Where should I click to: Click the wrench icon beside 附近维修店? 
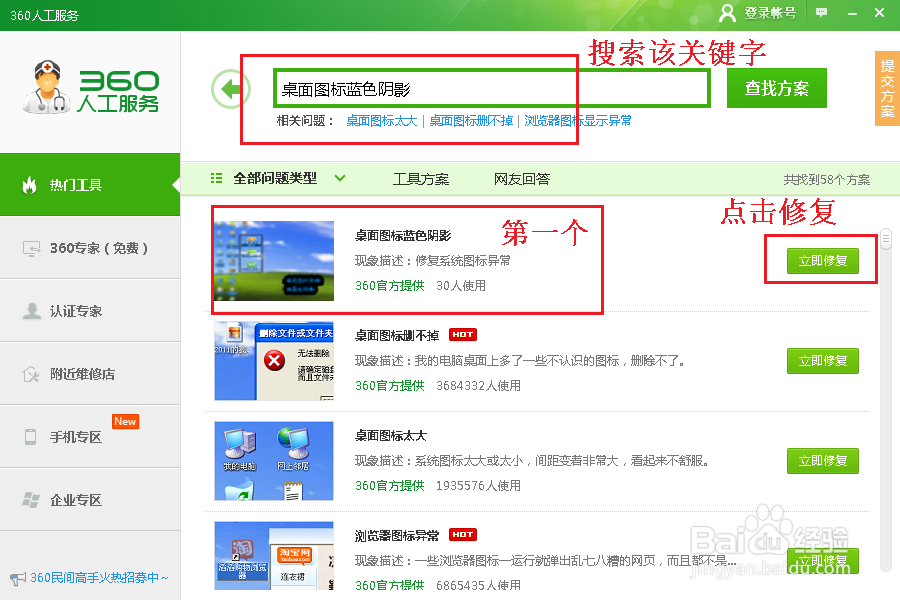[31, 374]
